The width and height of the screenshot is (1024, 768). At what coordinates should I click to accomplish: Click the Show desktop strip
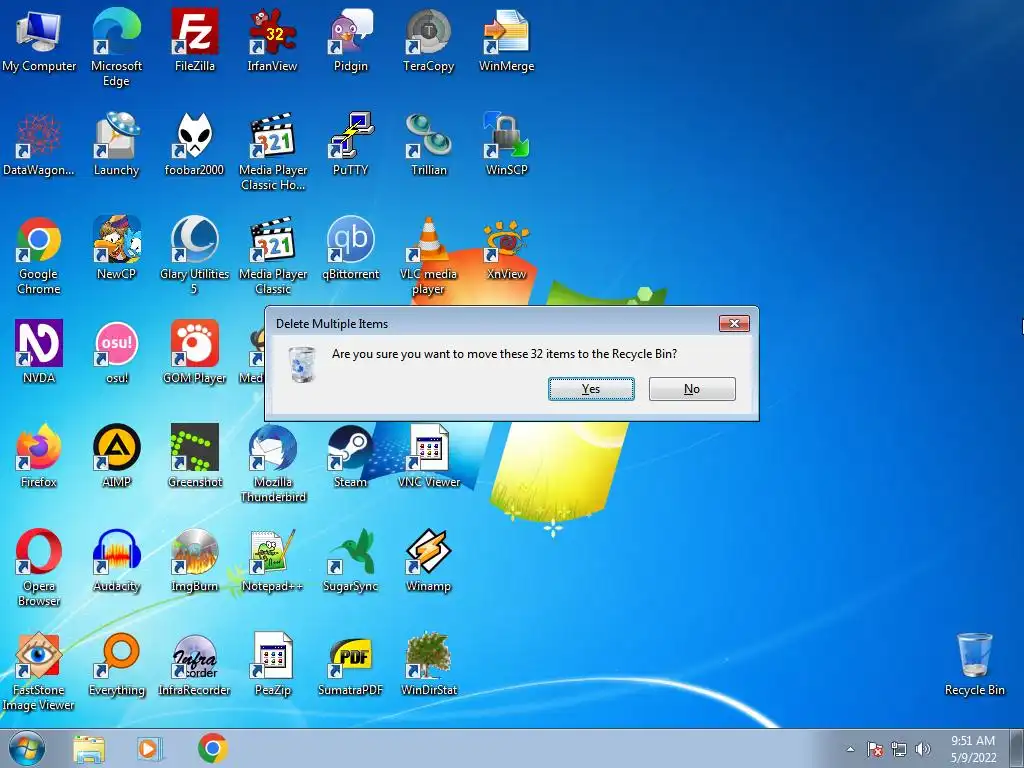point(1017,749)
